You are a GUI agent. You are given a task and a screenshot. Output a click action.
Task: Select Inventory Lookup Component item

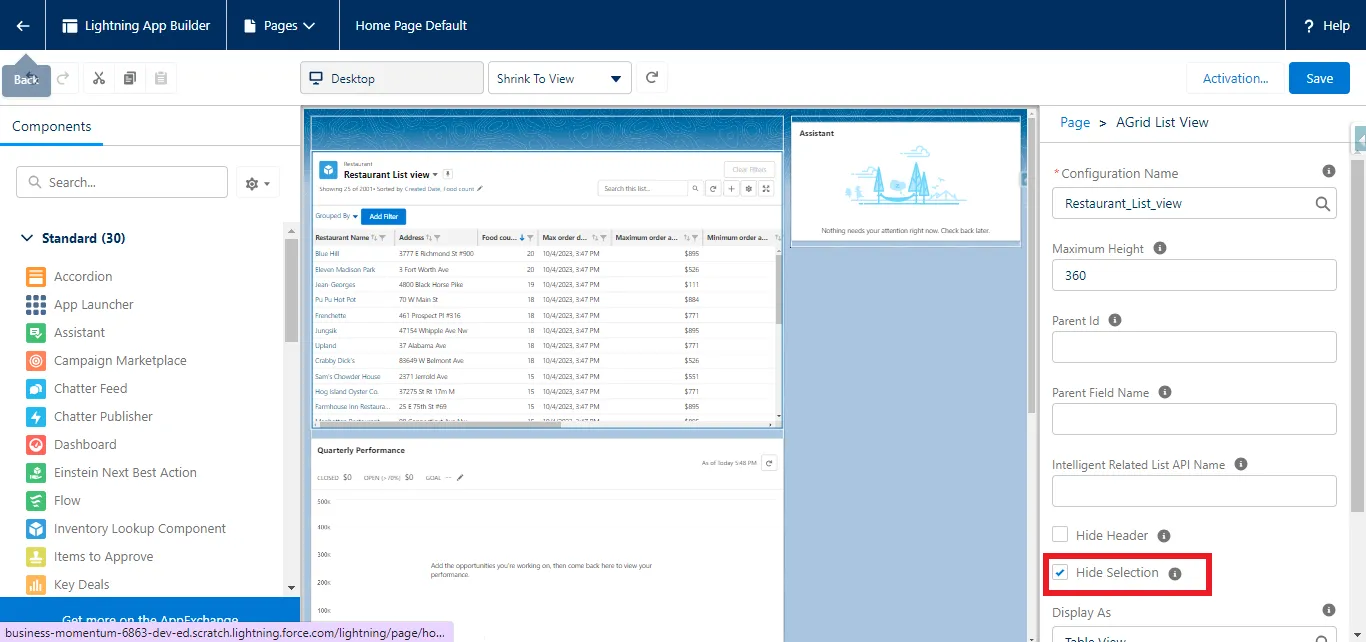click(x=126, y=529)
